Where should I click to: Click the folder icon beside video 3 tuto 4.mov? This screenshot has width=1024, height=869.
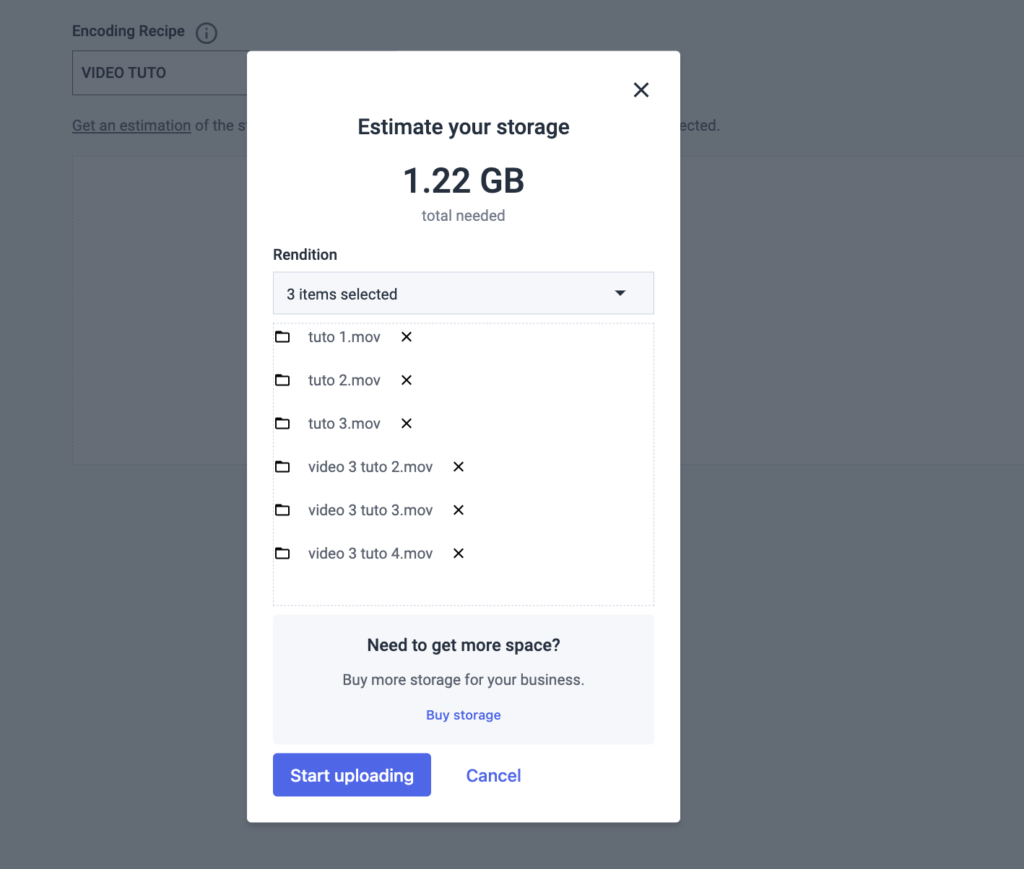coord(283,553)
